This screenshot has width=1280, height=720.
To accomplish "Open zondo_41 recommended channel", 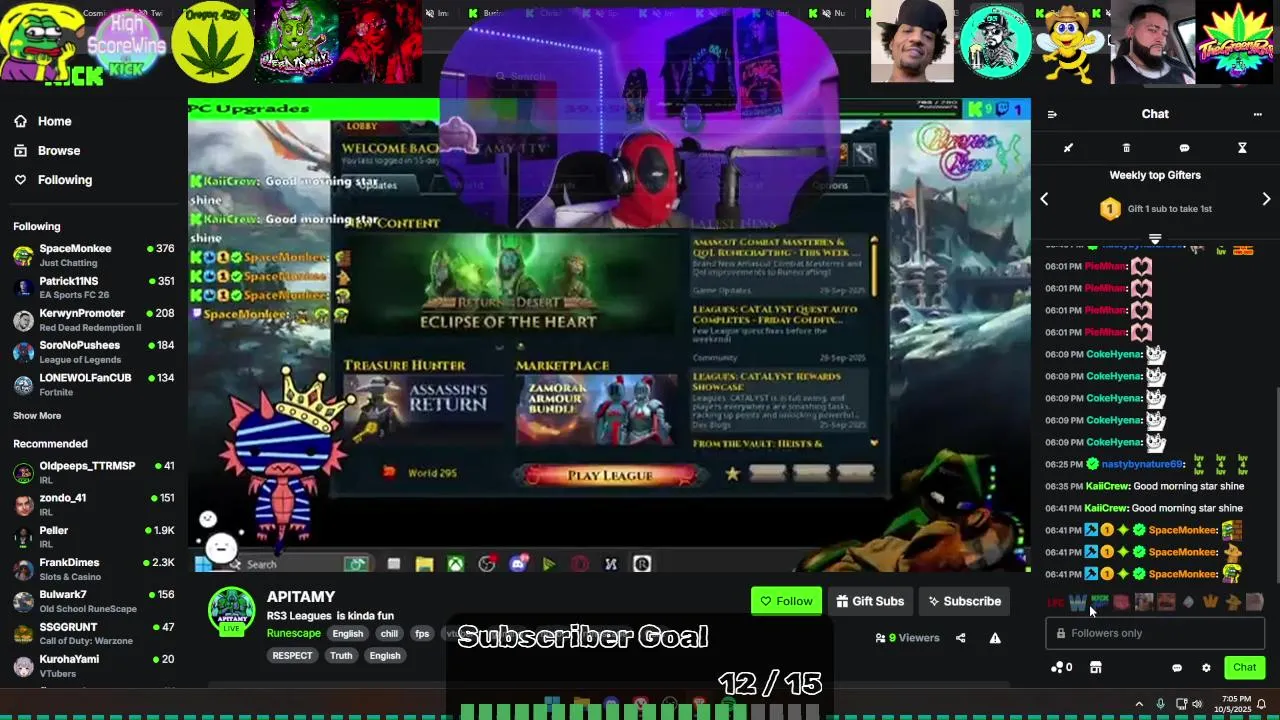I will pyautogui.click(x=93, y=504).
